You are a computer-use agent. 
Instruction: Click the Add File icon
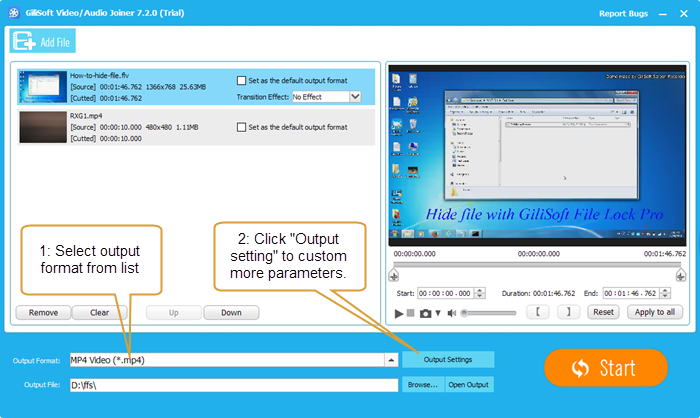24,40
